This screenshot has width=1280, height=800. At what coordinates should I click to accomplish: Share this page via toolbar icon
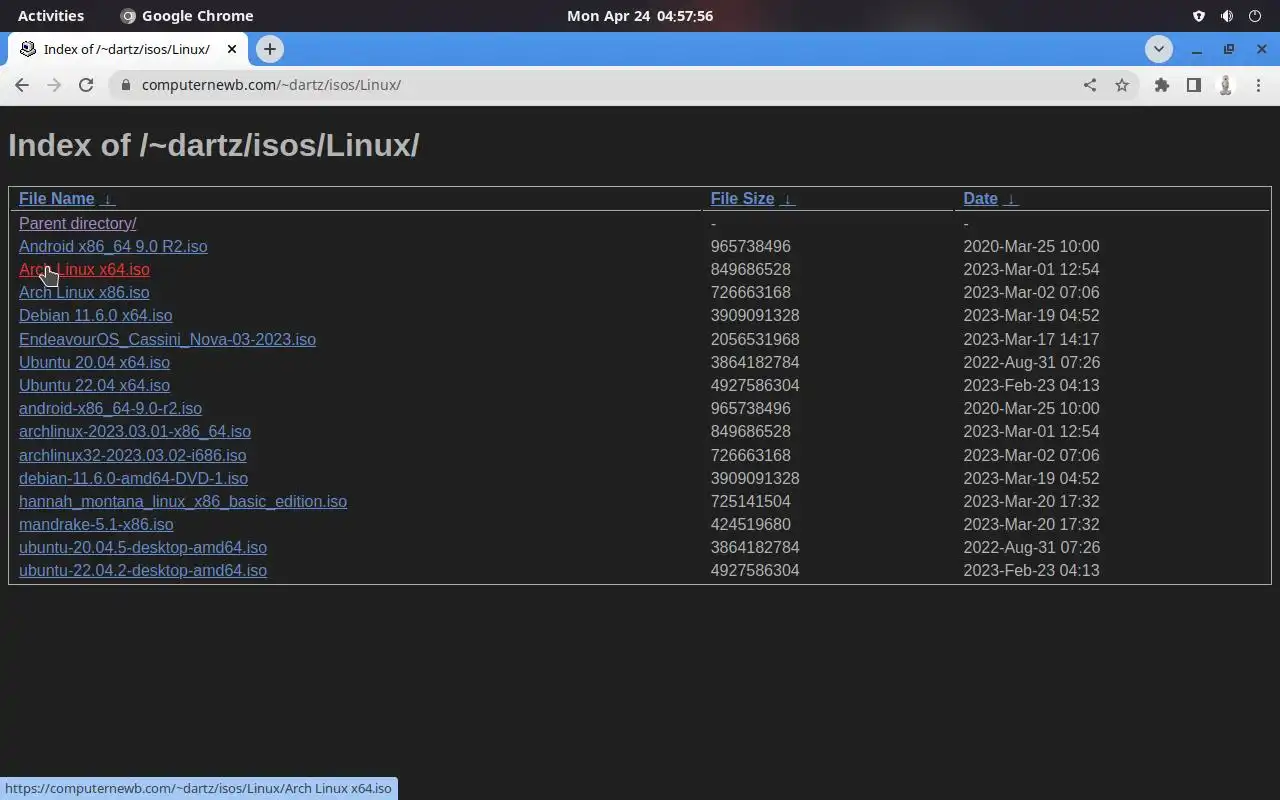(1090, 85)
